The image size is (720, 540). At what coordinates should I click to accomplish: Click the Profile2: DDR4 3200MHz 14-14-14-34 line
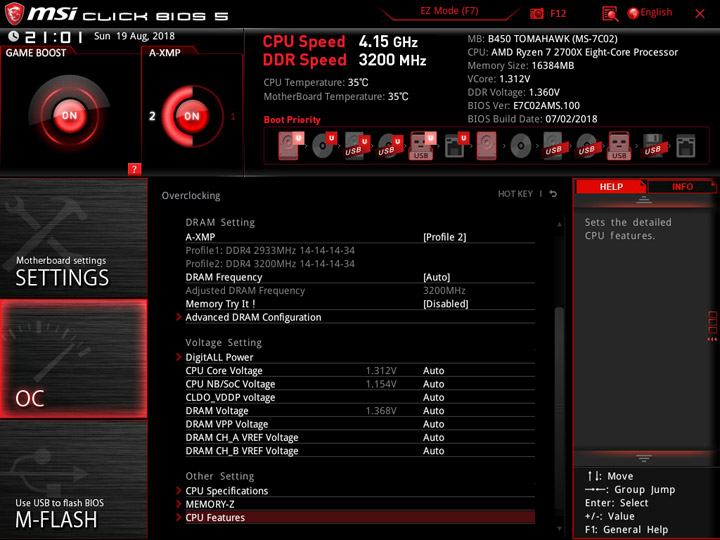(x=270, y=264)
